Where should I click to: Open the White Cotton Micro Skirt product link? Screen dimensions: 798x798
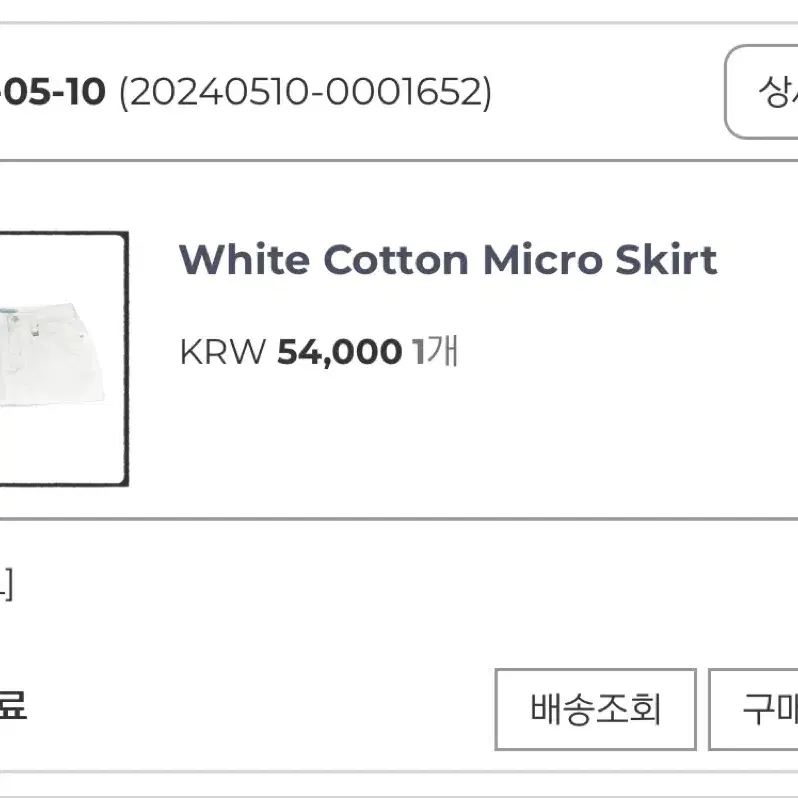[448, 260]
